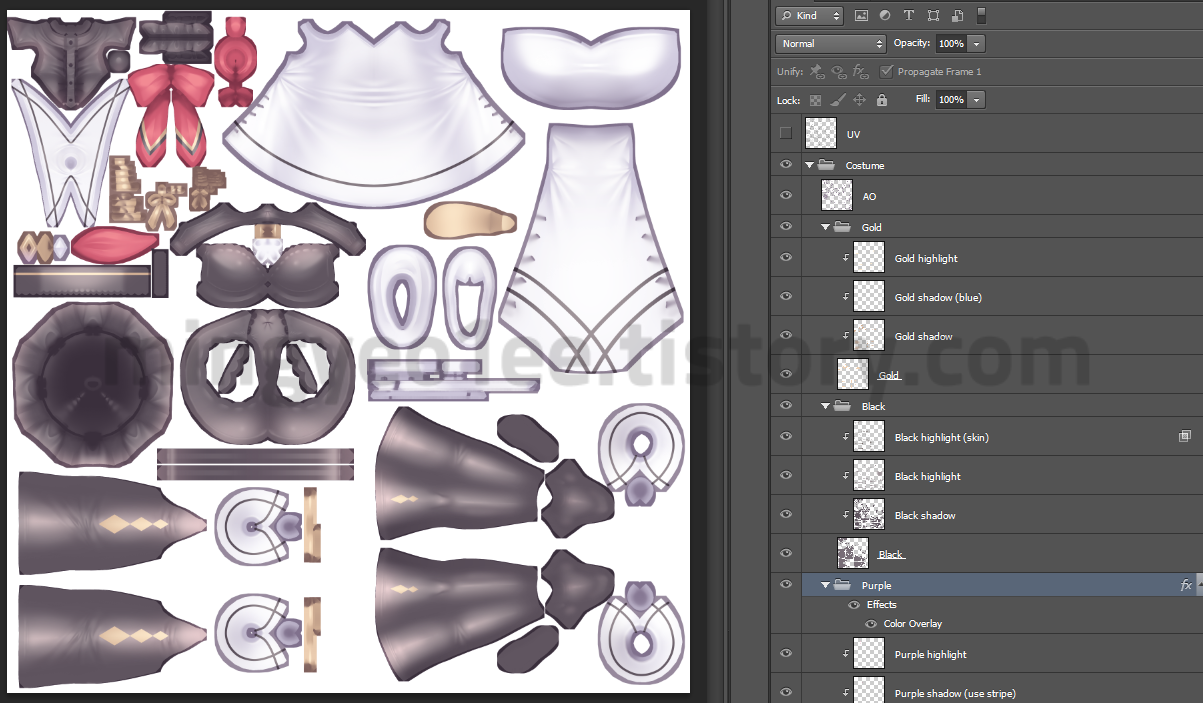Hide the Purple group Effects
1203x703 pixels.
854,604
